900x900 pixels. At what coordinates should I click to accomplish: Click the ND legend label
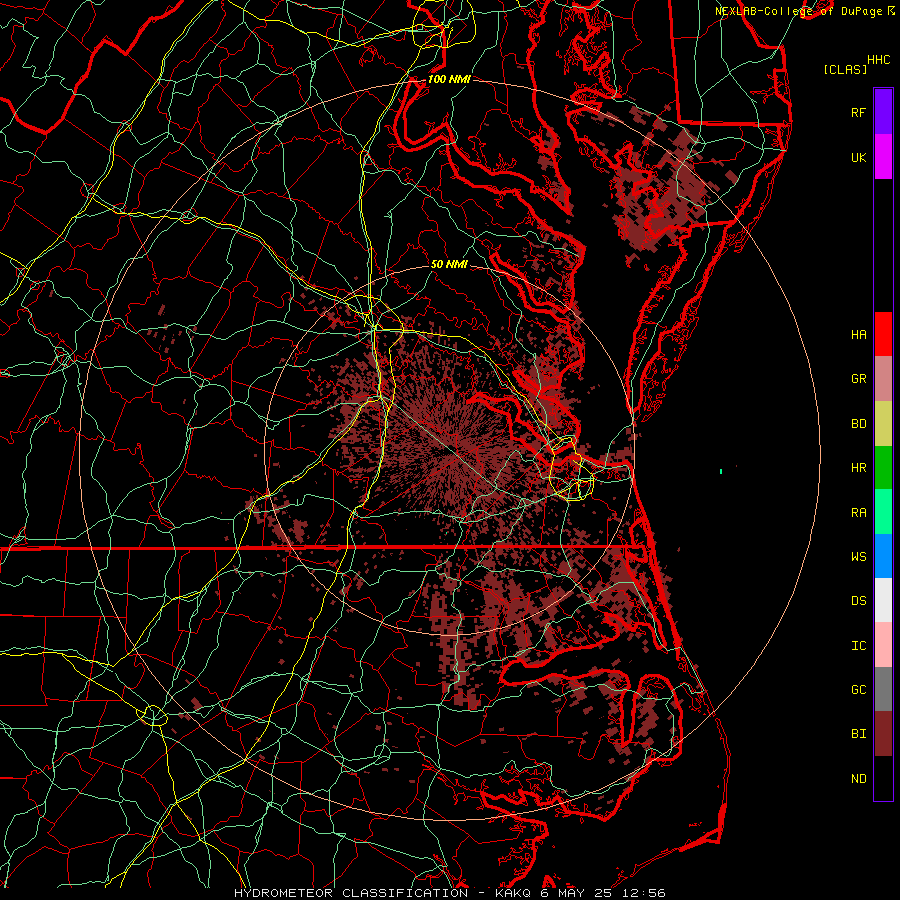pos(859,779)
